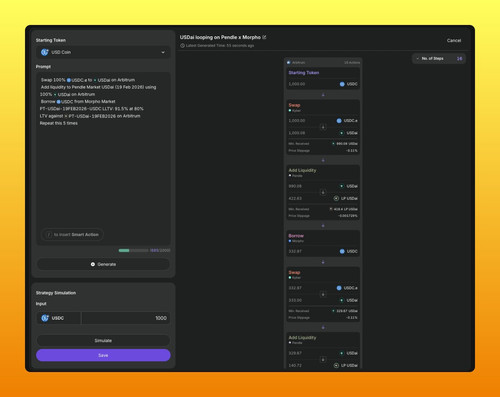Click the Starting Token card title in flow
500x397 pixels.
304,73
